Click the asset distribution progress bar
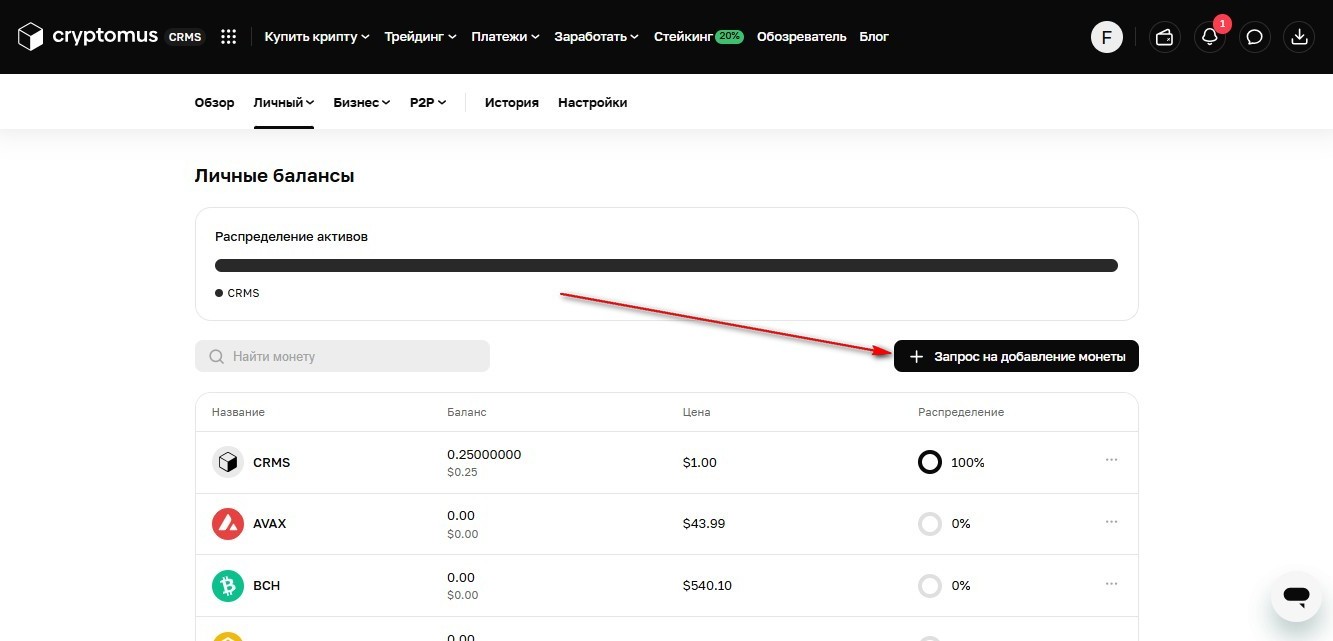 666,265
